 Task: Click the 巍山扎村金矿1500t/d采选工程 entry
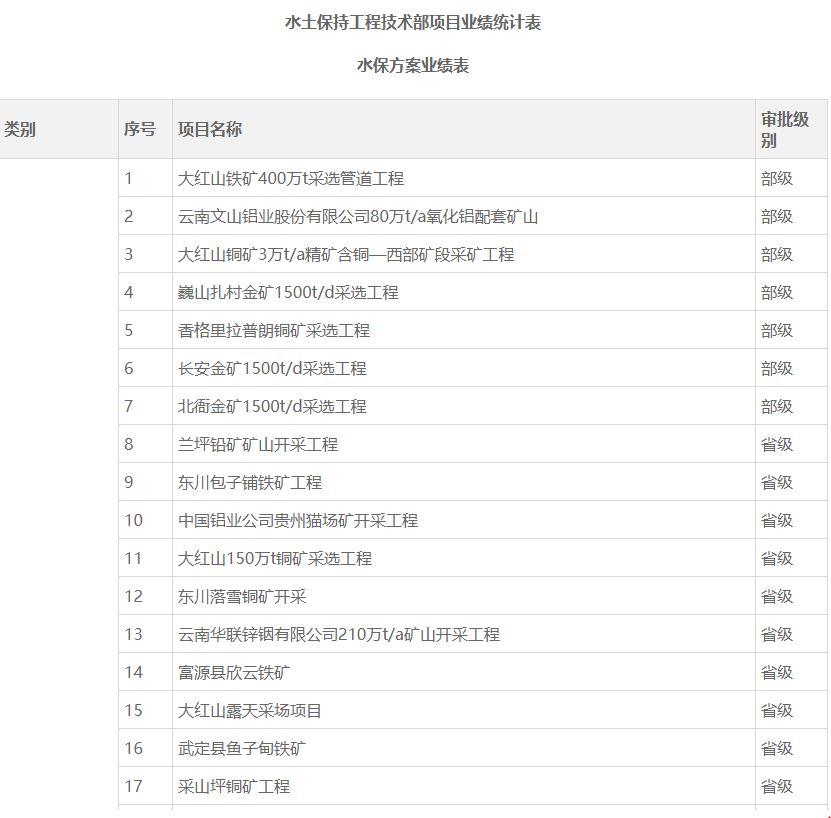click(288, 293)
